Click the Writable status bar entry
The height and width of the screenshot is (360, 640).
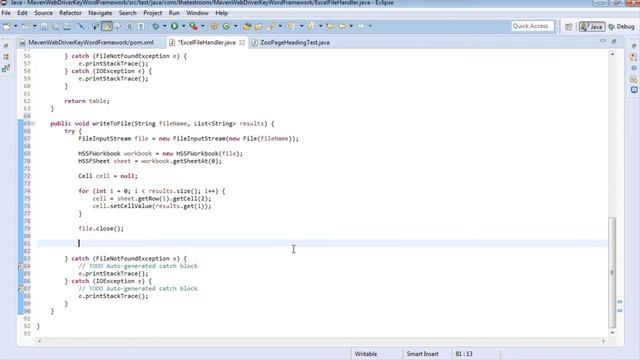[366, 354]
